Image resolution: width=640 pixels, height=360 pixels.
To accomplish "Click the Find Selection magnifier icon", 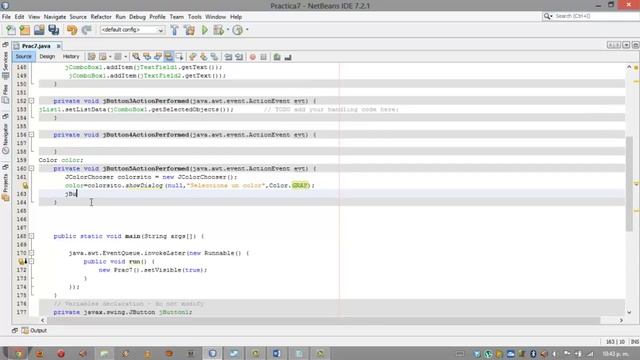I will click(136, 57).
